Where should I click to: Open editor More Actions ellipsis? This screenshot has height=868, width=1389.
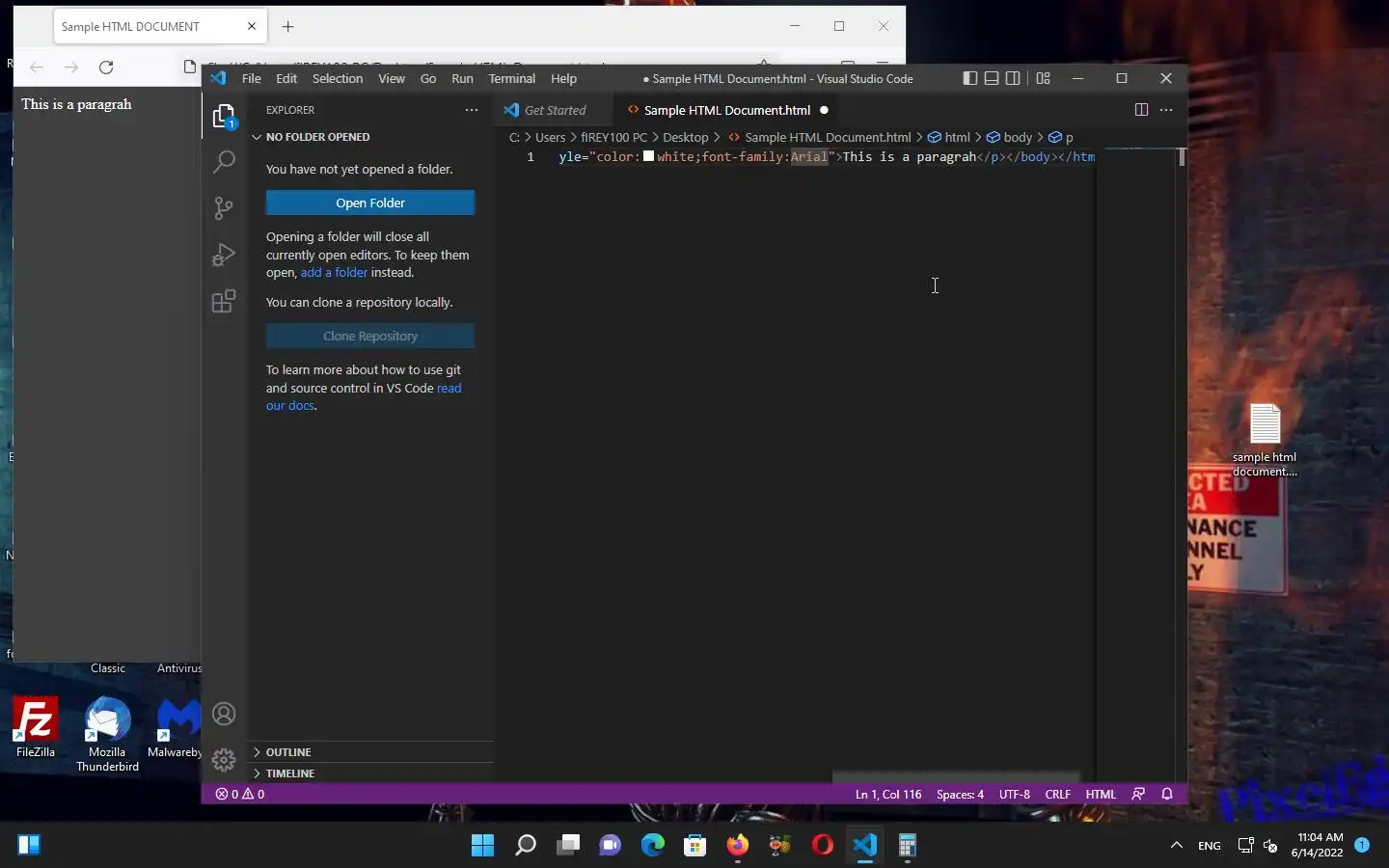click(x=1166, y=110)
